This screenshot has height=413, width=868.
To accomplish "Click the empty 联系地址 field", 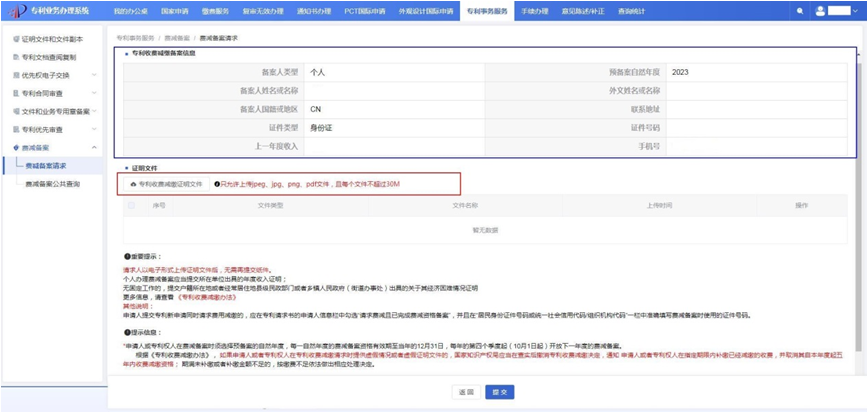I will pyautogui.click(x=757, y=109).
